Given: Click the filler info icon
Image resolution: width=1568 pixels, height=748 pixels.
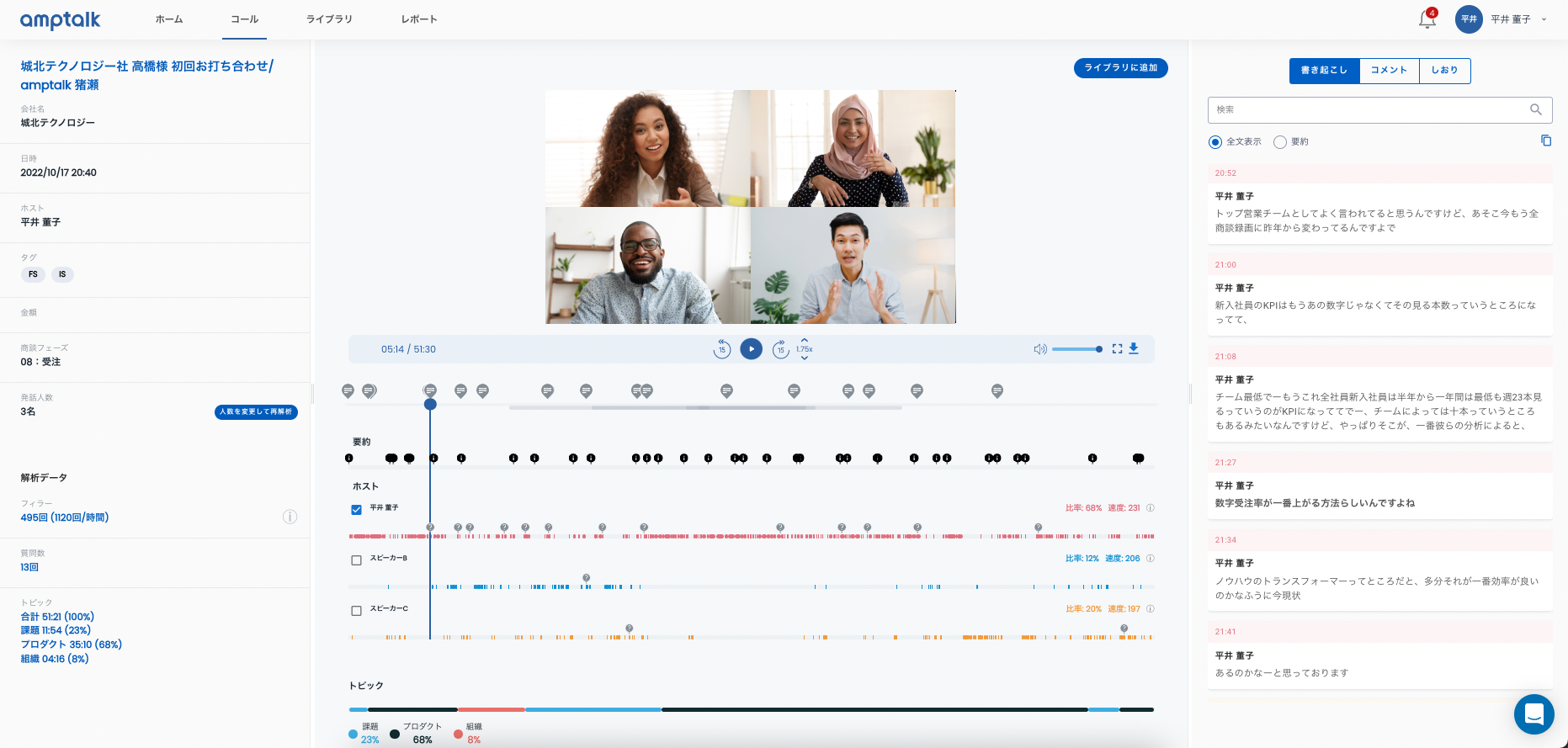Looking at the screenshot, I should (x=290, y=517).
